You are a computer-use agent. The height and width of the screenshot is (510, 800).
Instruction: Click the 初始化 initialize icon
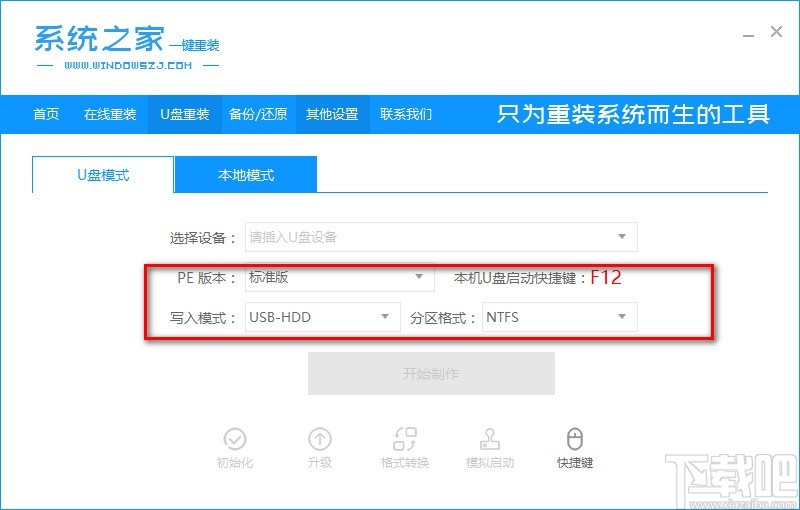(x=235, y=439)
